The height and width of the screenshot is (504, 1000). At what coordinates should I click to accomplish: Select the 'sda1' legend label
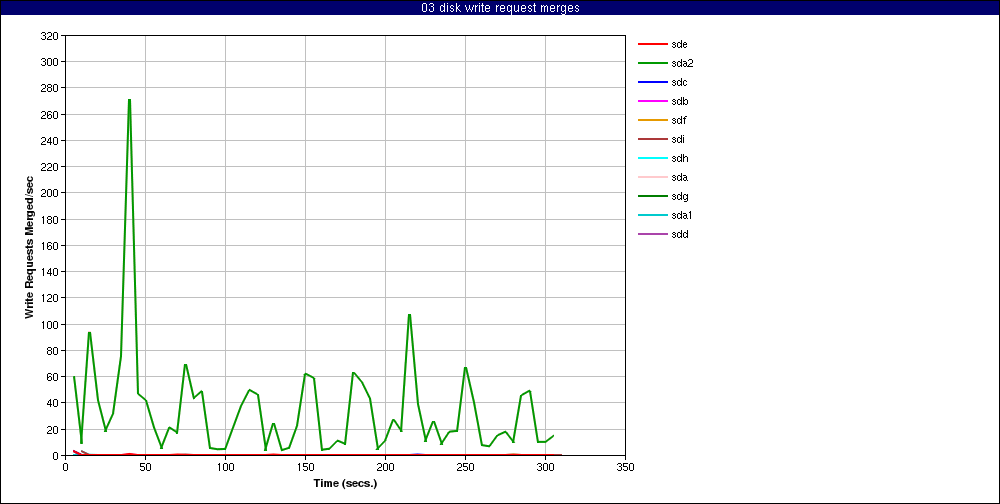click(x=681, y=215)
